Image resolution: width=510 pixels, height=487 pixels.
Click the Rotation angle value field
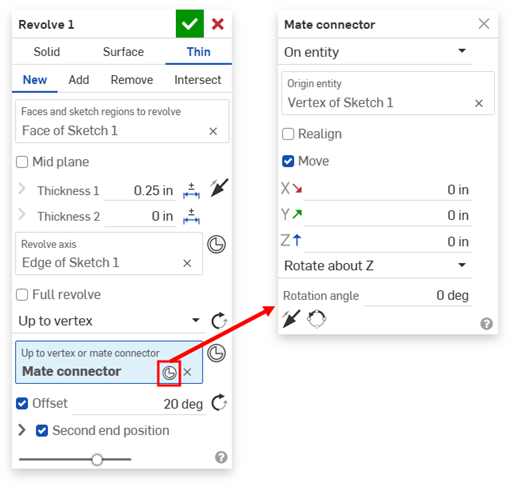coord(418,295)
